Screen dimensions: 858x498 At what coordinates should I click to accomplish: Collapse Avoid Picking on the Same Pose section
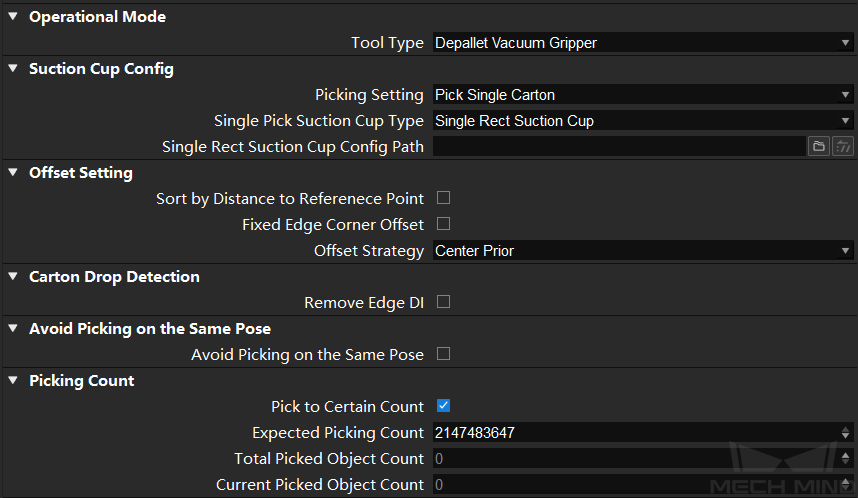(x=13, y=328)
